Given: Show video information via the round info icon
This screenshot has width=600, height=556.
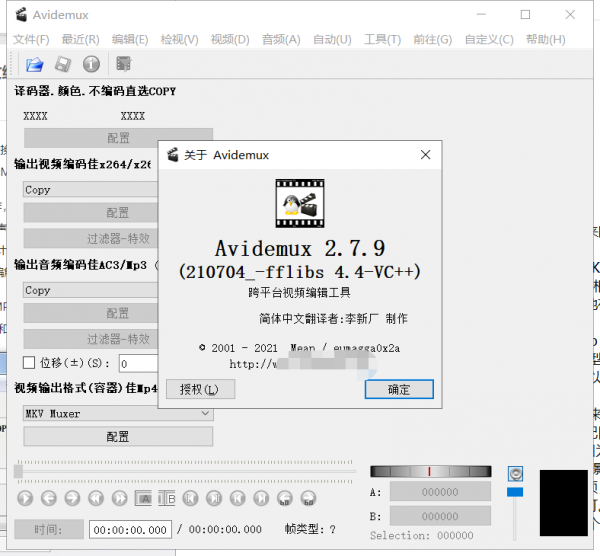Looking at the screenshot, I should coord(91,64).
